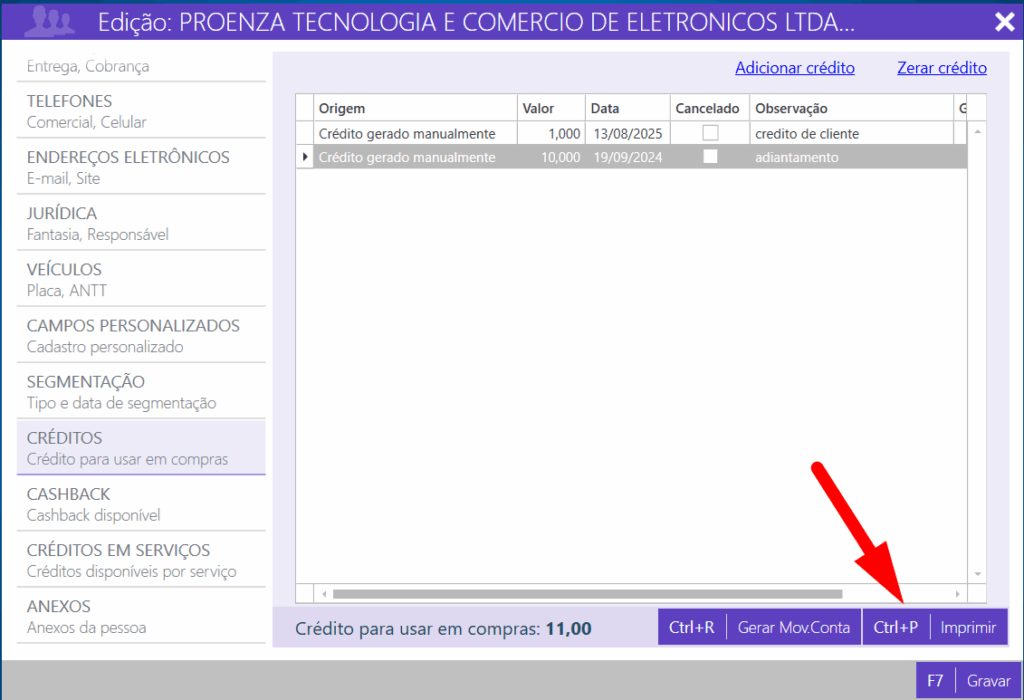Image resolution: width=1024 pixels, height=700 pixels.
Task: Click the Adicionar crédito link
Action: 794,68
